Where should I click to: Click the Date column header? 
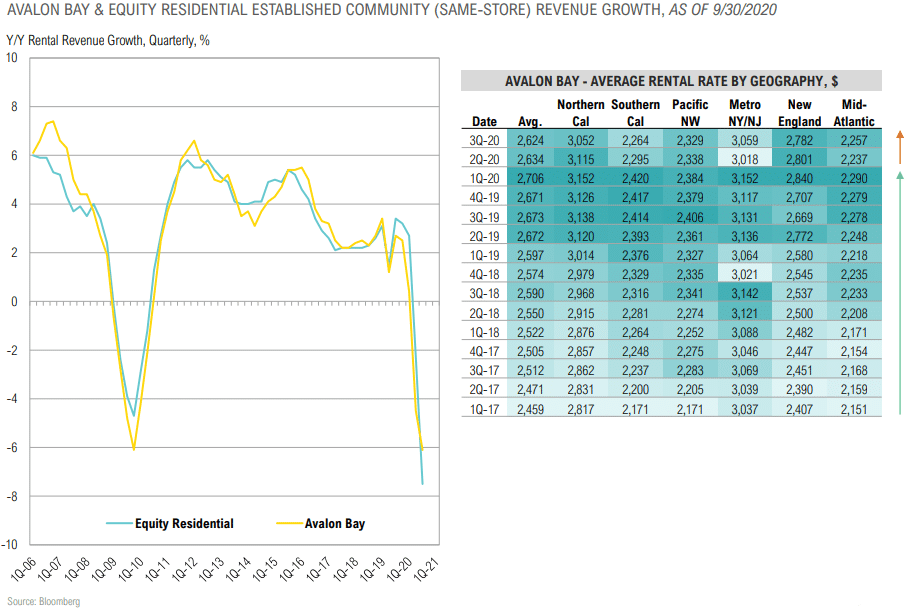click(484, 122)
